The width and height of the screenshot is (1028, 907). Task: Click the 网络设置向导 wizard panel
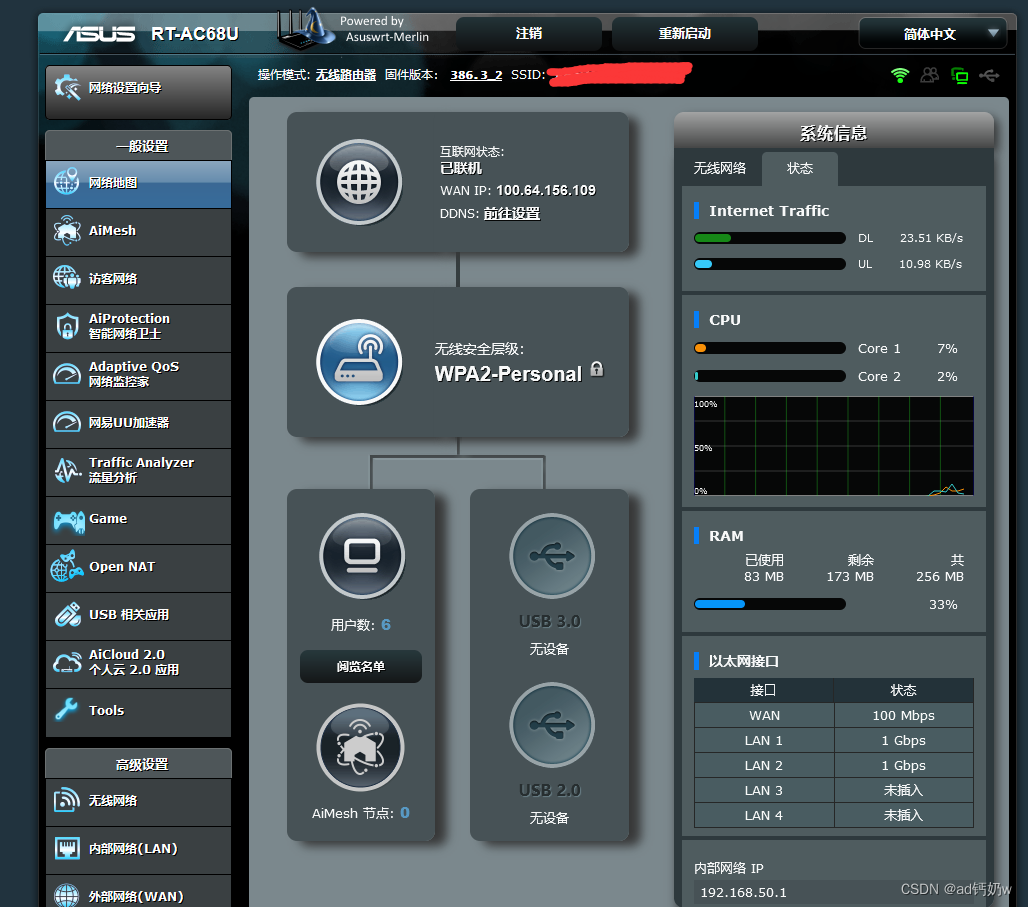pos(138,92)
